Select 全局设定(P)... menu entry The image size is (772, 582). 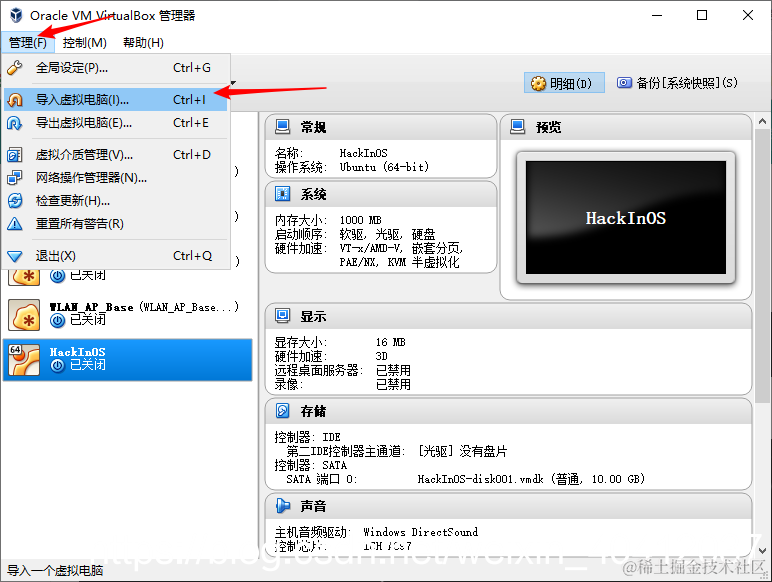click(x=116, y=68)
